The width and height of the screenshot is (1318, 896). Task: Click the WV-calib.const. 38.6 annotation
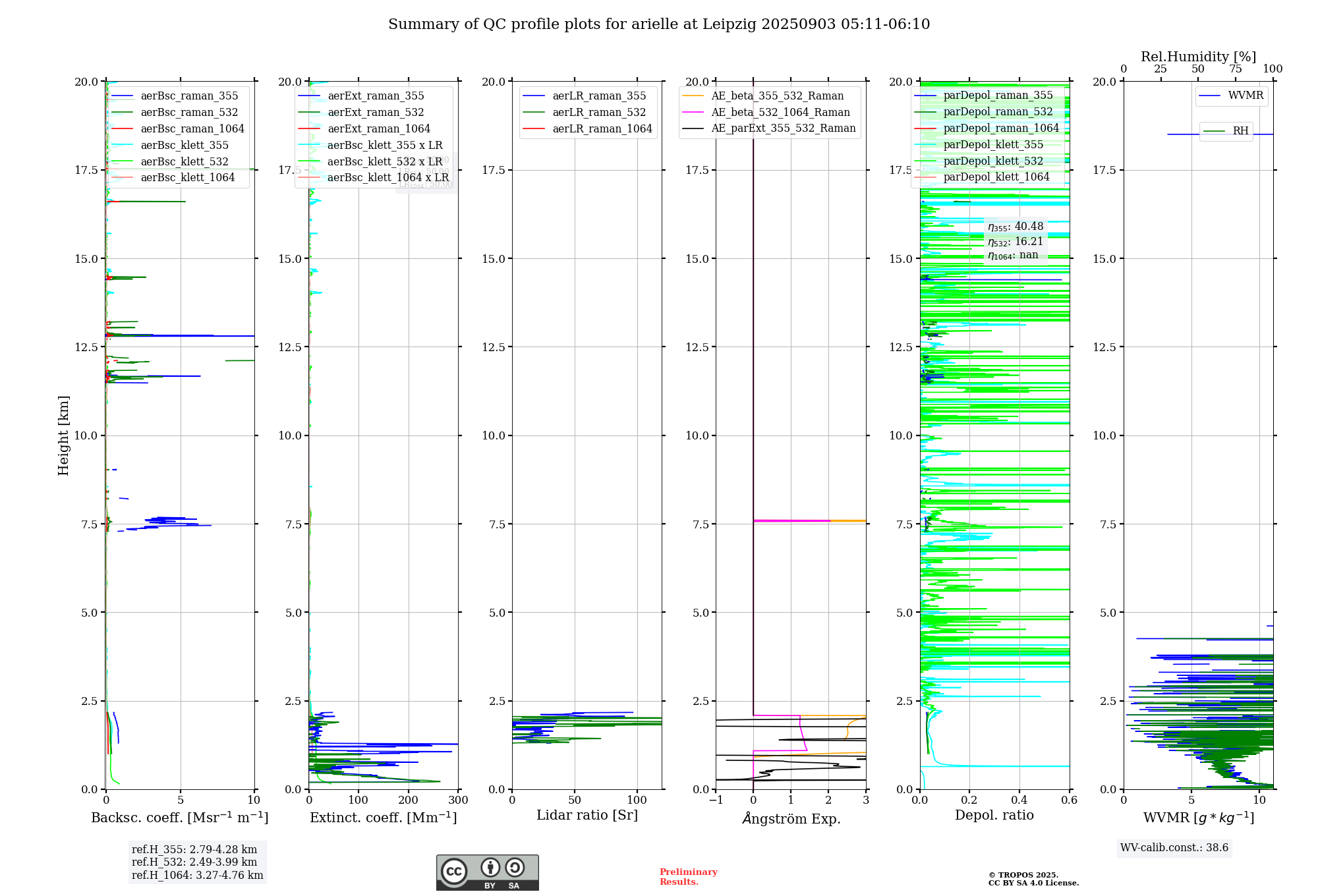click(x=1174, y=848)
